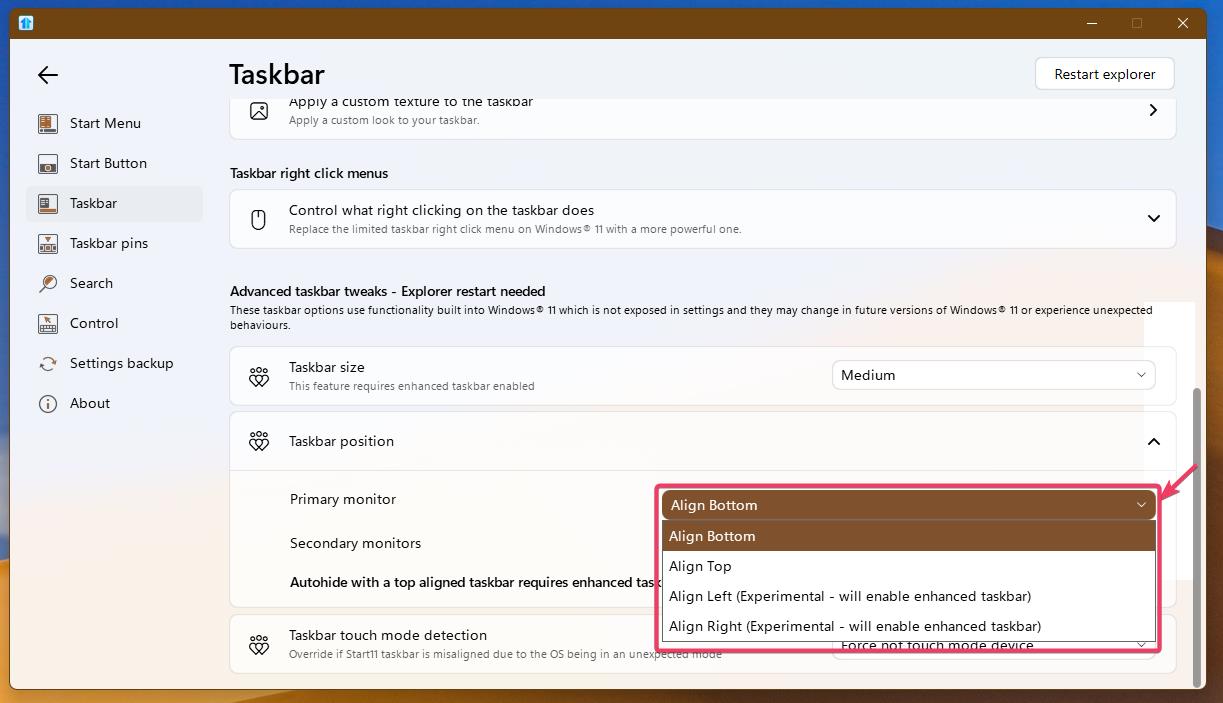Open the Start Menu icon in sidebar
The image size is (1223, 703).
coord(48,123)
